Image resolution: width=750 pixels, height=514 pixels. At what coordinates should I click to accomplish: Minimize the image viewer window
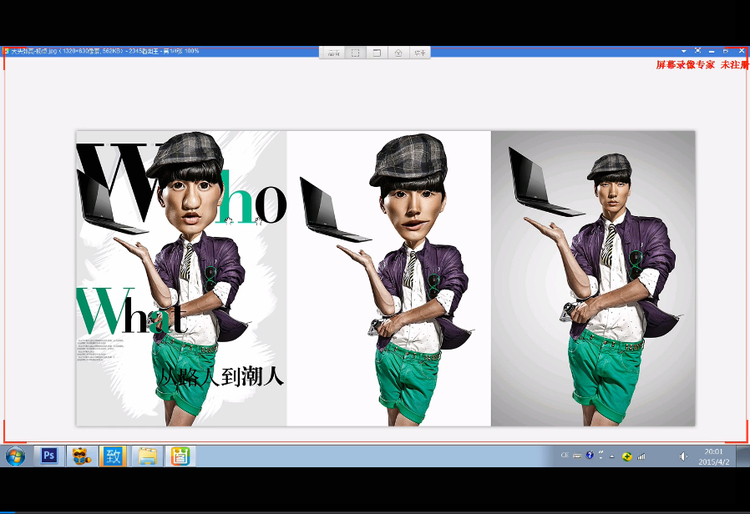coord(712,51)
